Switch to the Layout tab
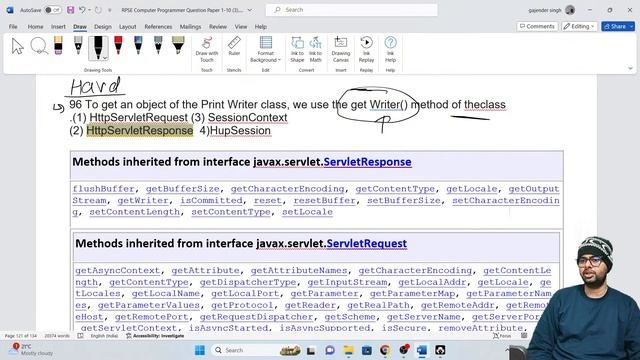This screenshot has width=640, height=360. (x=128, y=27)
